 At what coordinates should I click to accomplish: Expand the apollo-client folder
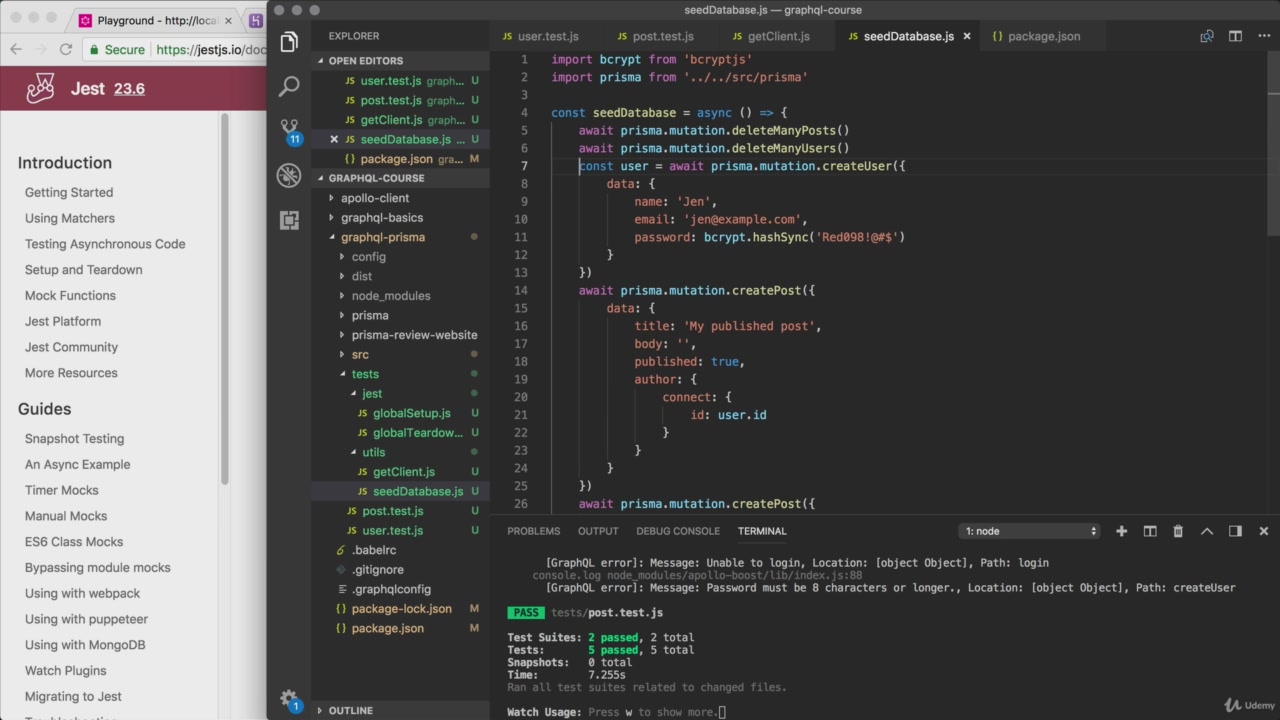point(375,198)
